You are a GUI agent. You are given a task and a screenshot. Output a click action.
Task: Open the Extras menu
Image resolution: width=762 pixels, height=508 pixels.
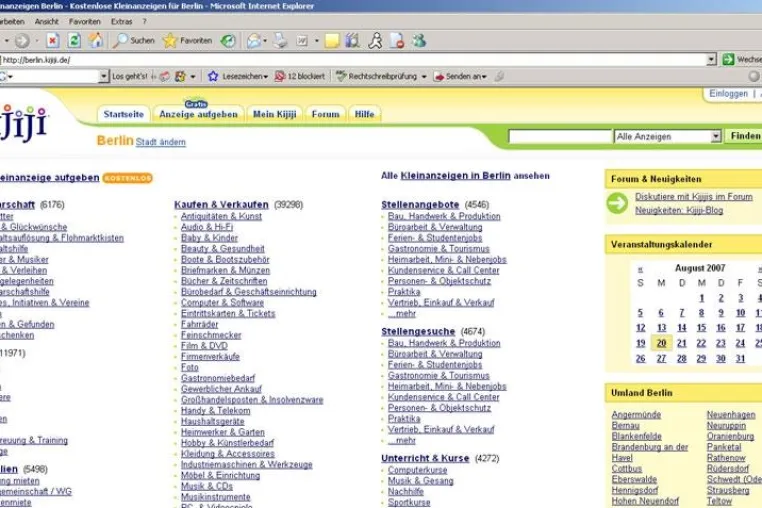121,21
